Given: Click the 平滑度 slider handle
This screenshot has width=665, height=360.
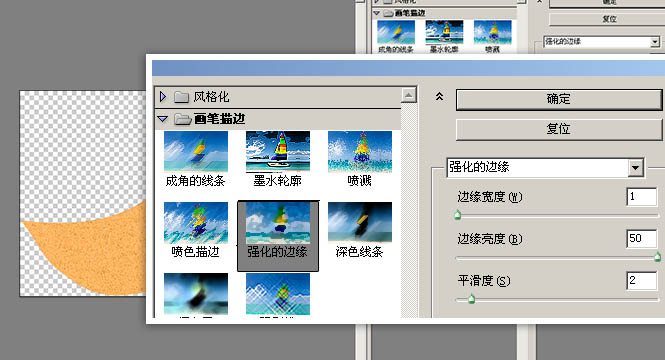Looking at the screenshot, I should coord(471,299).
